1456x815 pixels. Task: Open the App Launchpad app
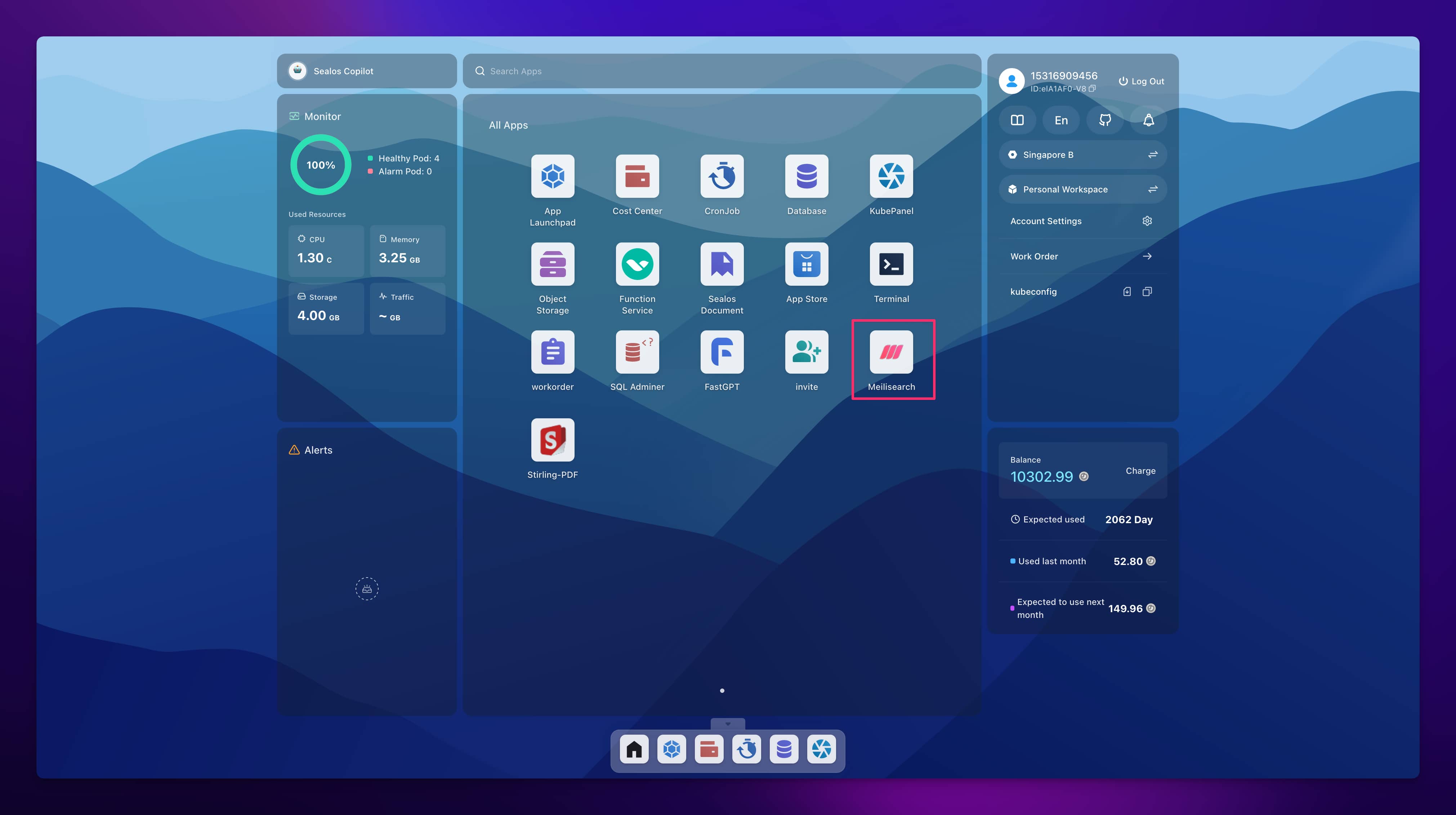click(x=552, y=176)
